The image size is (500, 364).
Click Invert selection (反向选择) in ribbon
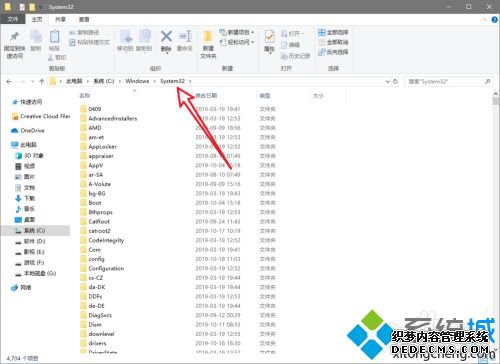(x=333, y=52)
